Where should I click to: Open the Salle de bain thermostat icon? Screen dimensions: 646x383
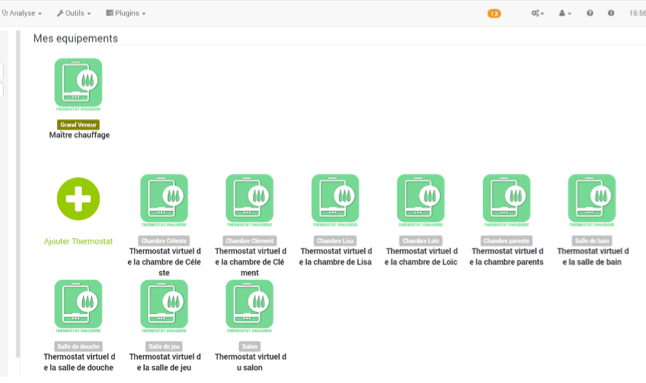pos(592,200)
